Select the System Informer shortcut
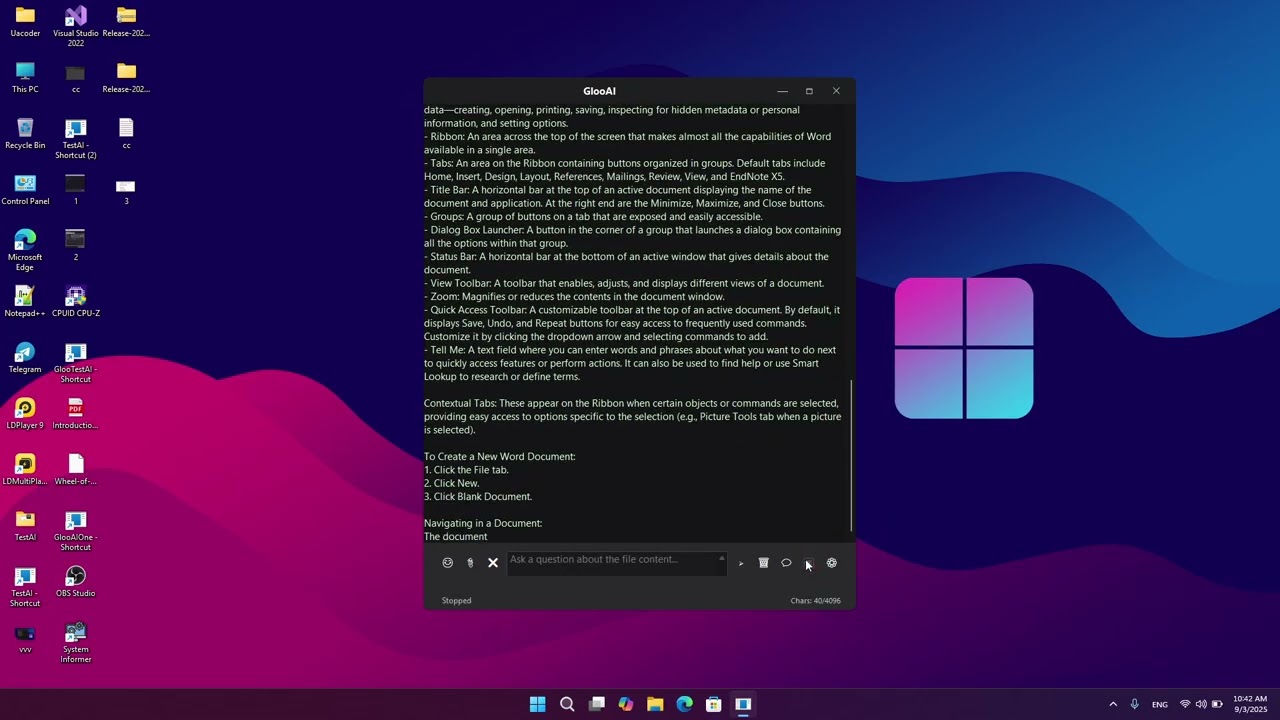Screen dimensions: 1280x720 coord(76,643)
